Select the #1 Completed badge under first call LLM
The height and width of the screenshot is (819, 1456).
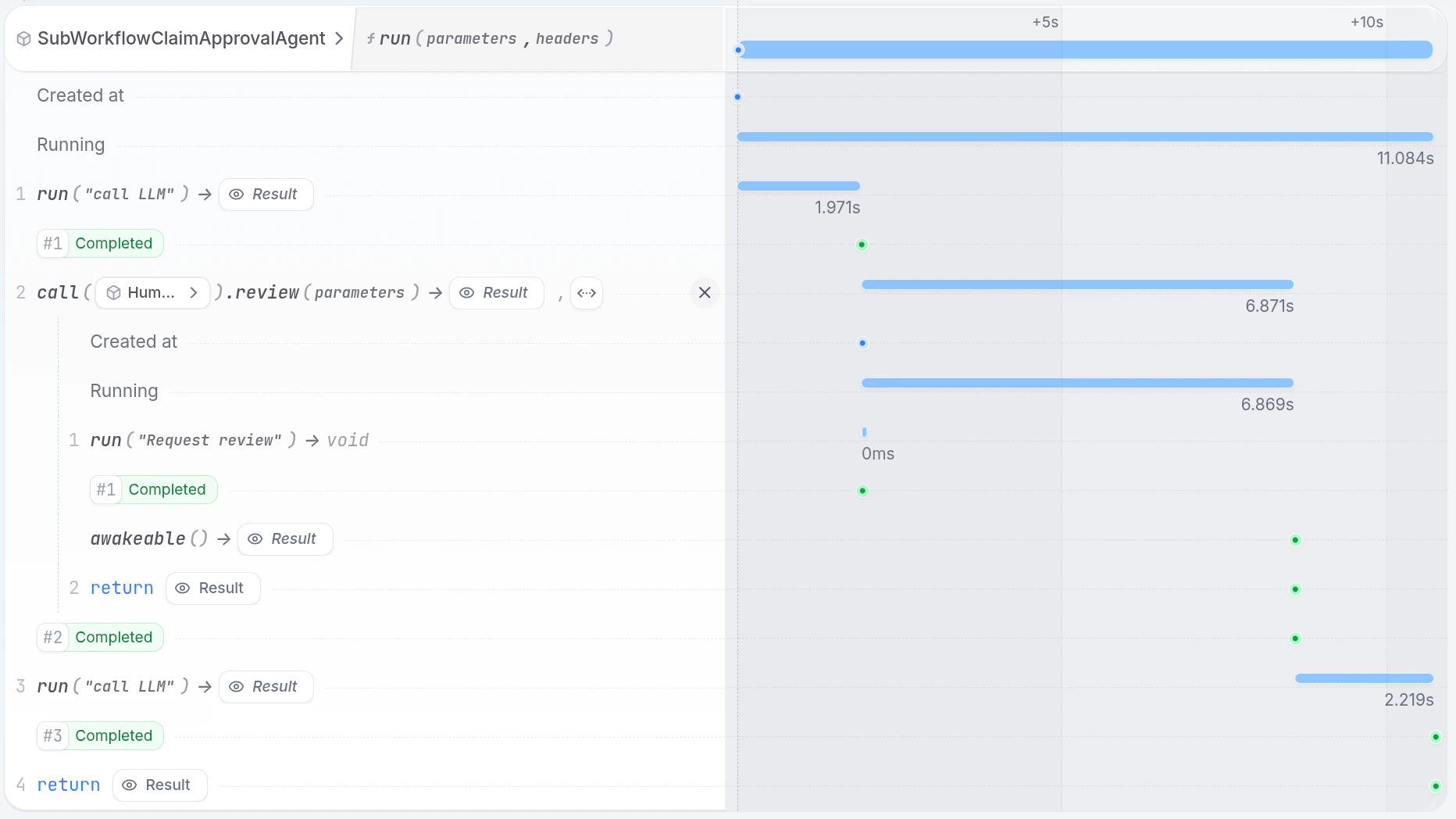pos(100,243)
